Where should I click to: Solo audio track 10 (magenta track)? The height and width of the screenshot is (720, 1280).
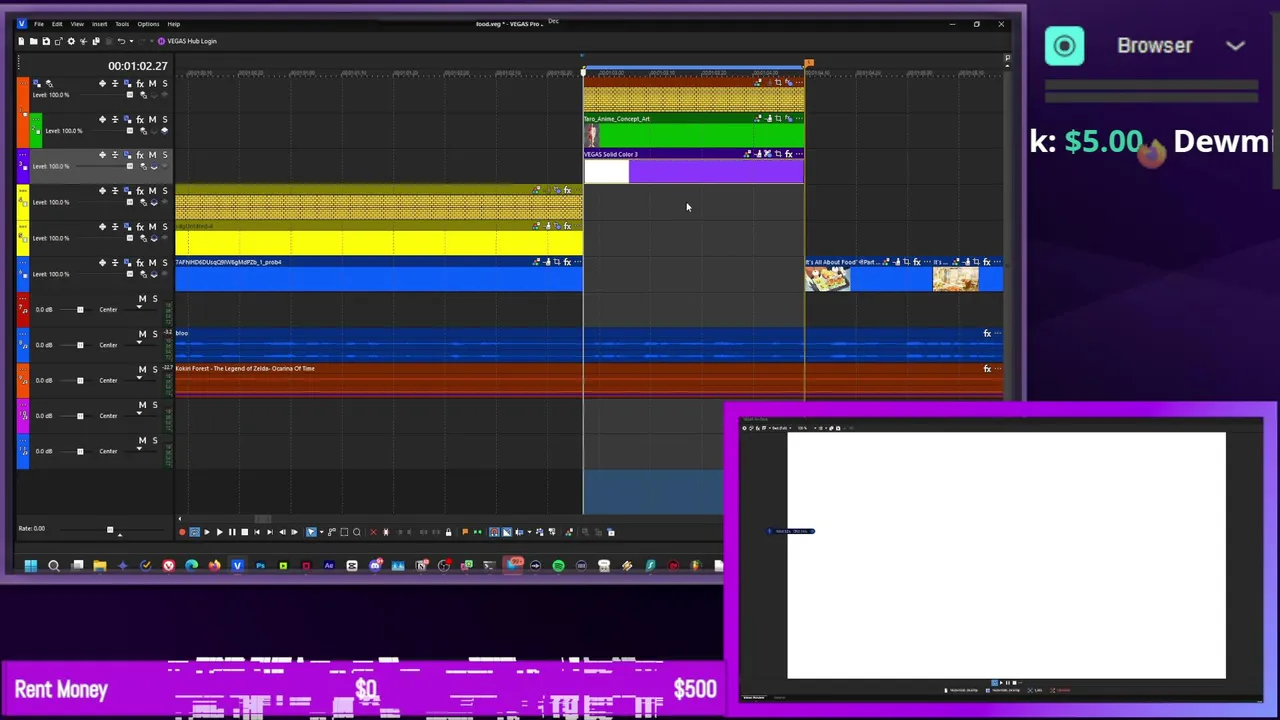click(x=154, y=405)
